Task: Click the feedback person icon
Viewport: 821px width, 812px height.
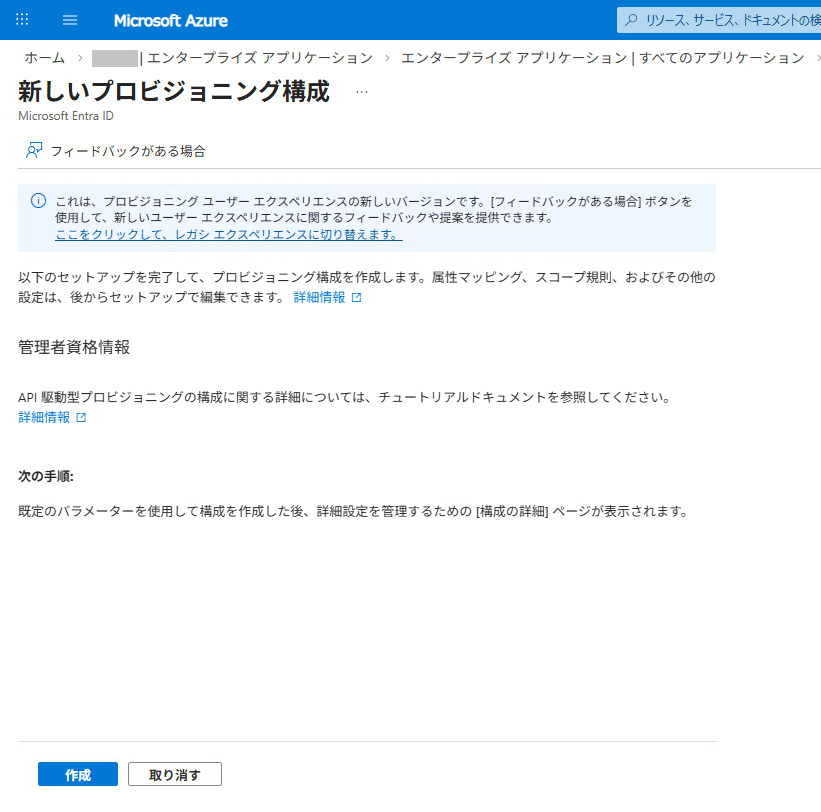Action: click(x=34, y=151)
